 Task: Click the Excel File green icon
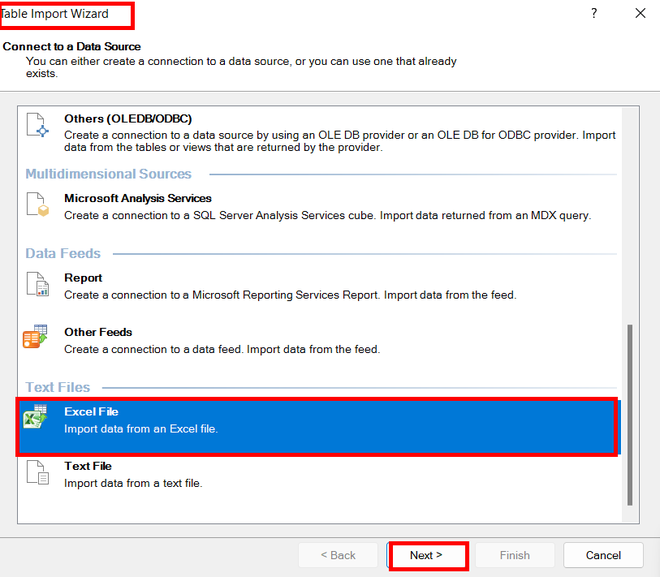pos(35,416)
